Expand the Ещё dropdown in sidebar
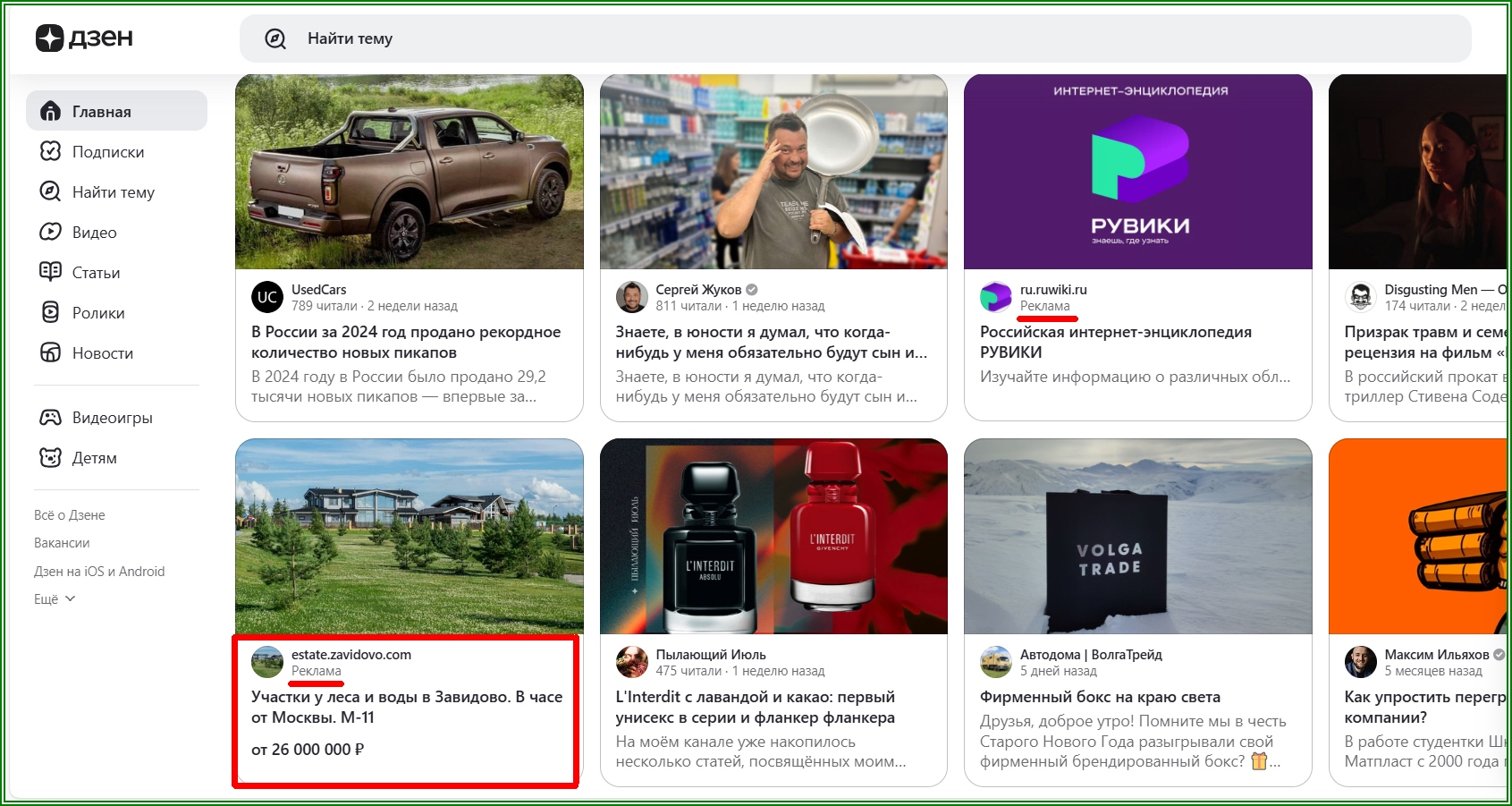The image size is (1512, 806). (55, 599)
